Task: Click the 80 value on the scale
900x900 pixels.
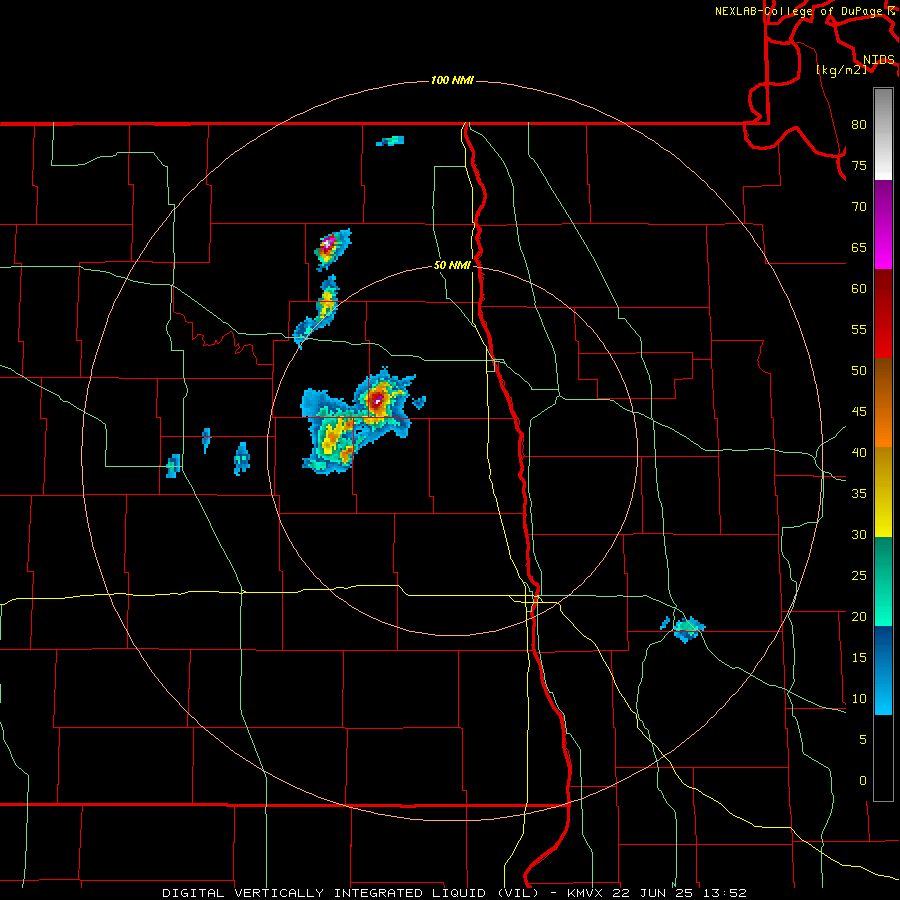Action: 859,125
